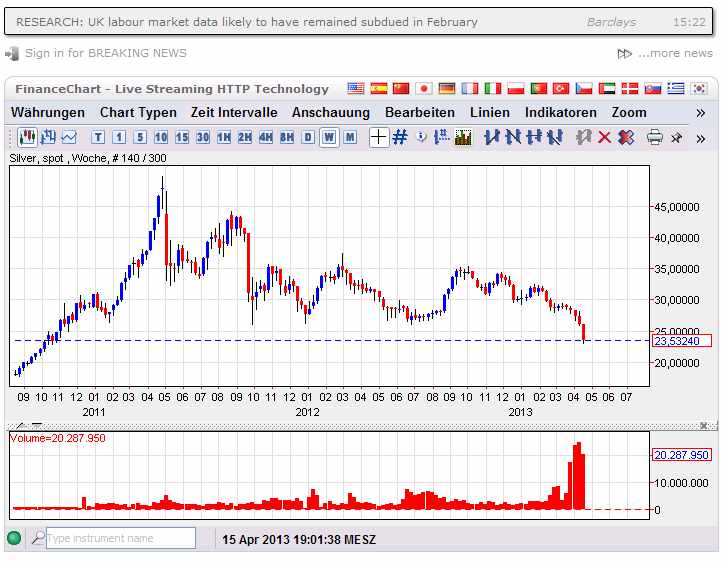Switch language with the Turkish flag
This screenshot has width=726, height=565.
tap(561, 88)
